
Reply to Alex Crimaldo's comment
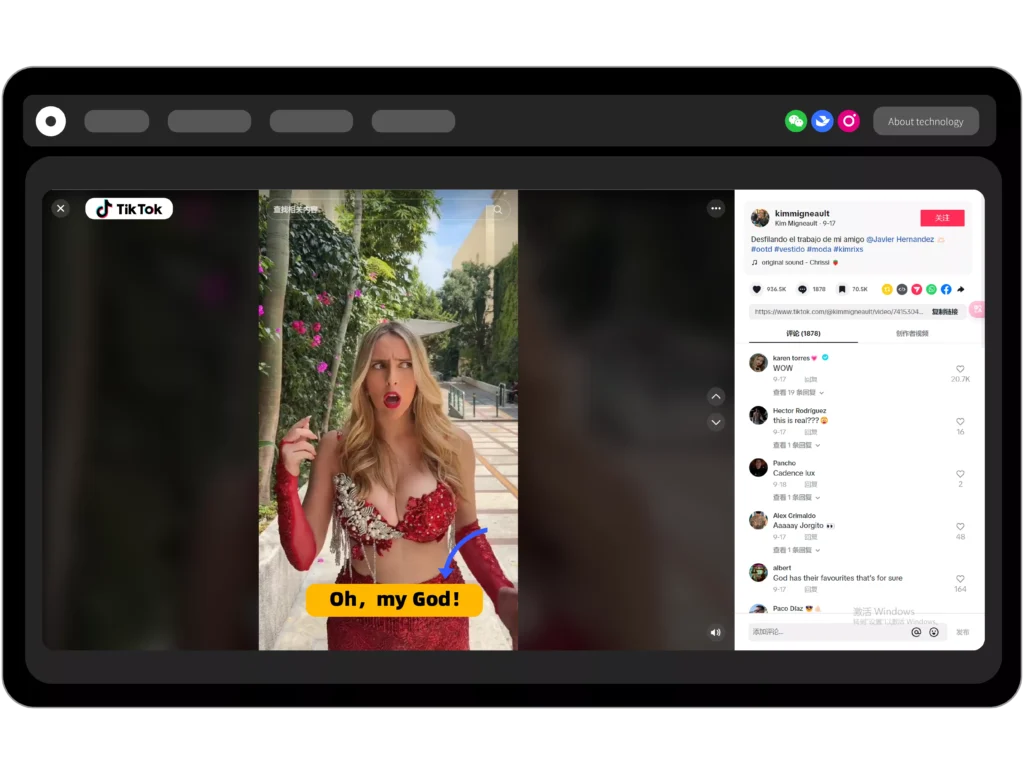pos(810,537)
